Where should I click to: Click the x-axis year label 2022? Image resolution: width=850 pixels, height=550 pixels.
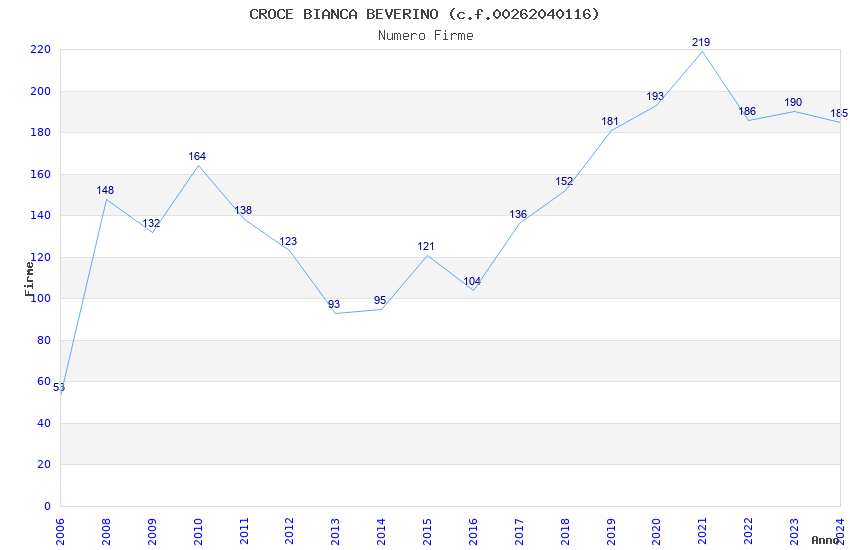tap(749, 530)
